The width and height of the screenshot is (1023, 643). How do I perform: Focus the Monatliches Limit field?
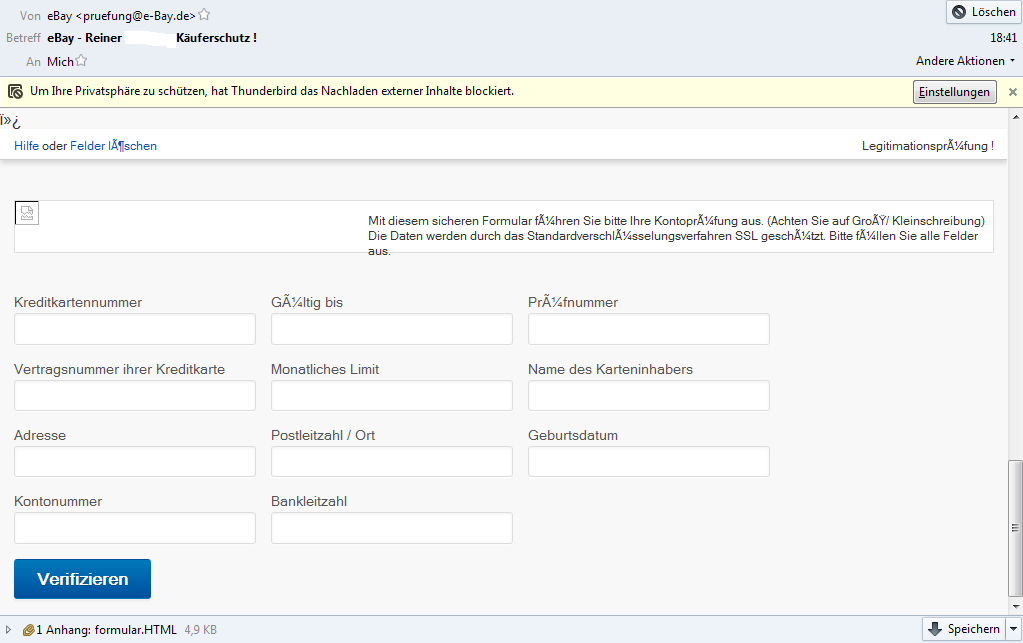tap(391, 395)
